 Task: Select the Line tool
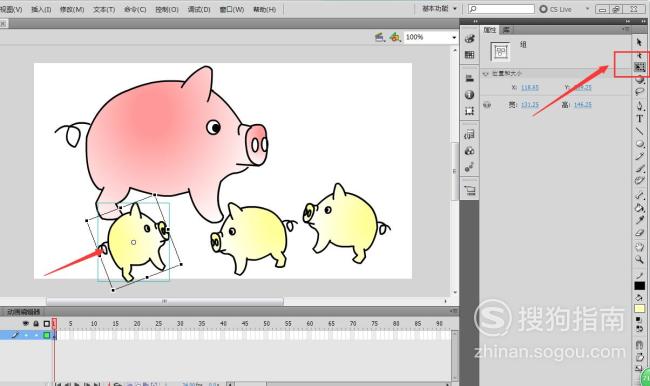pyautogui.click(x=639, y=131)
